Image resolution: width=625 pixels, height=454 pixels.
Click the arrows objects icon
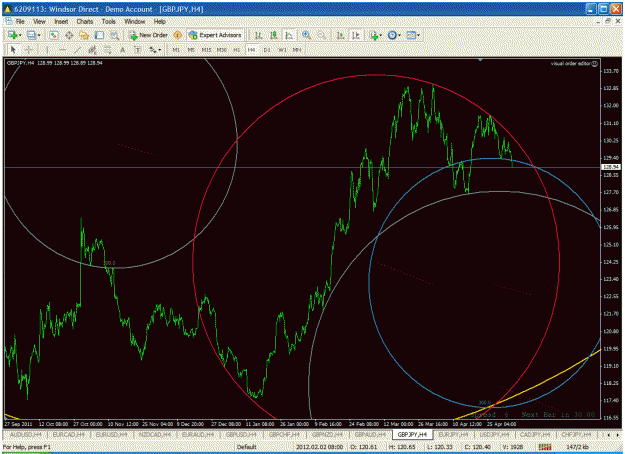click(153, 50)
